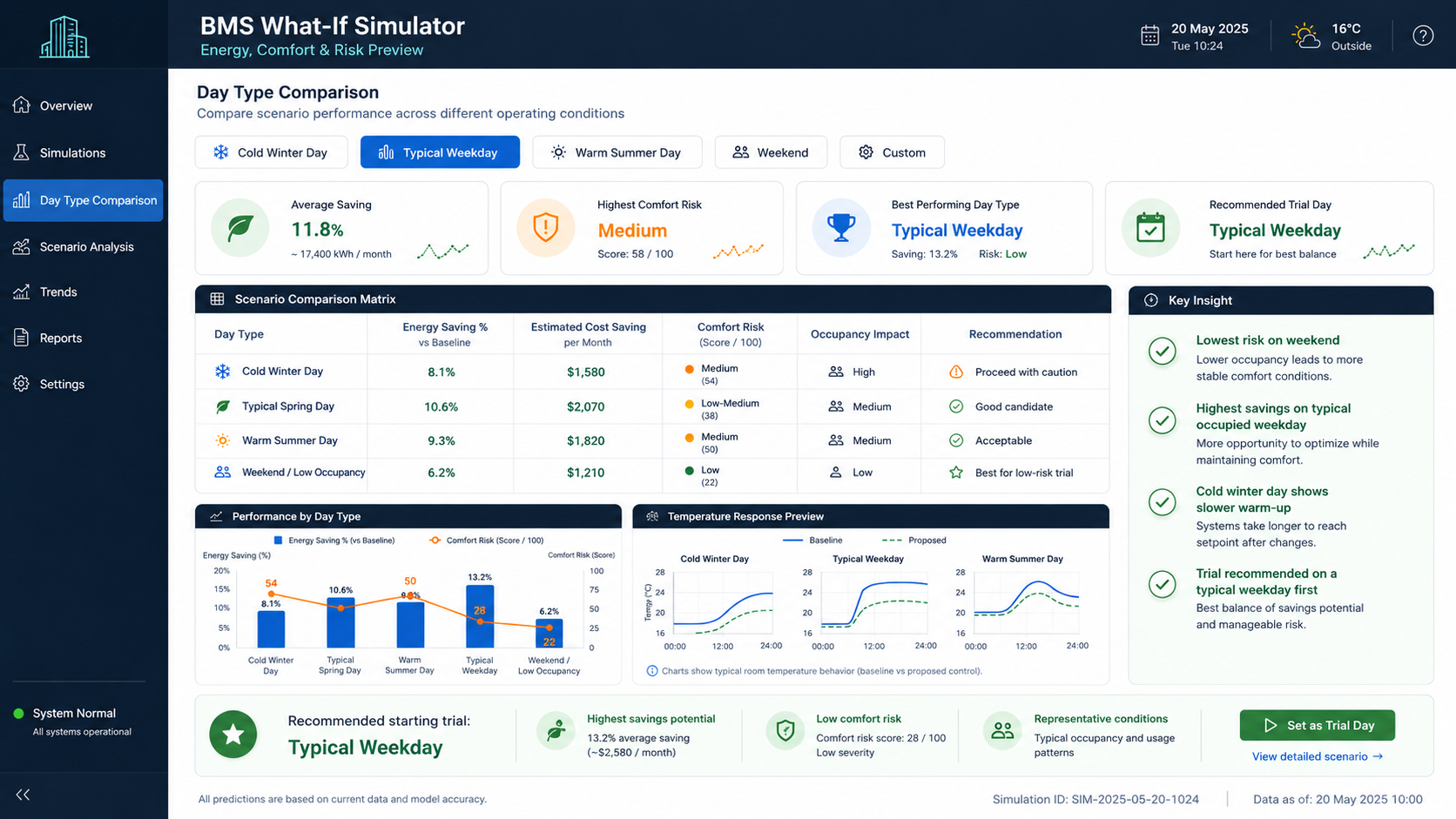Screen dimensions: 1456x819
Task: Click the Energy Saving % column header
Action: tap(445, 334)
